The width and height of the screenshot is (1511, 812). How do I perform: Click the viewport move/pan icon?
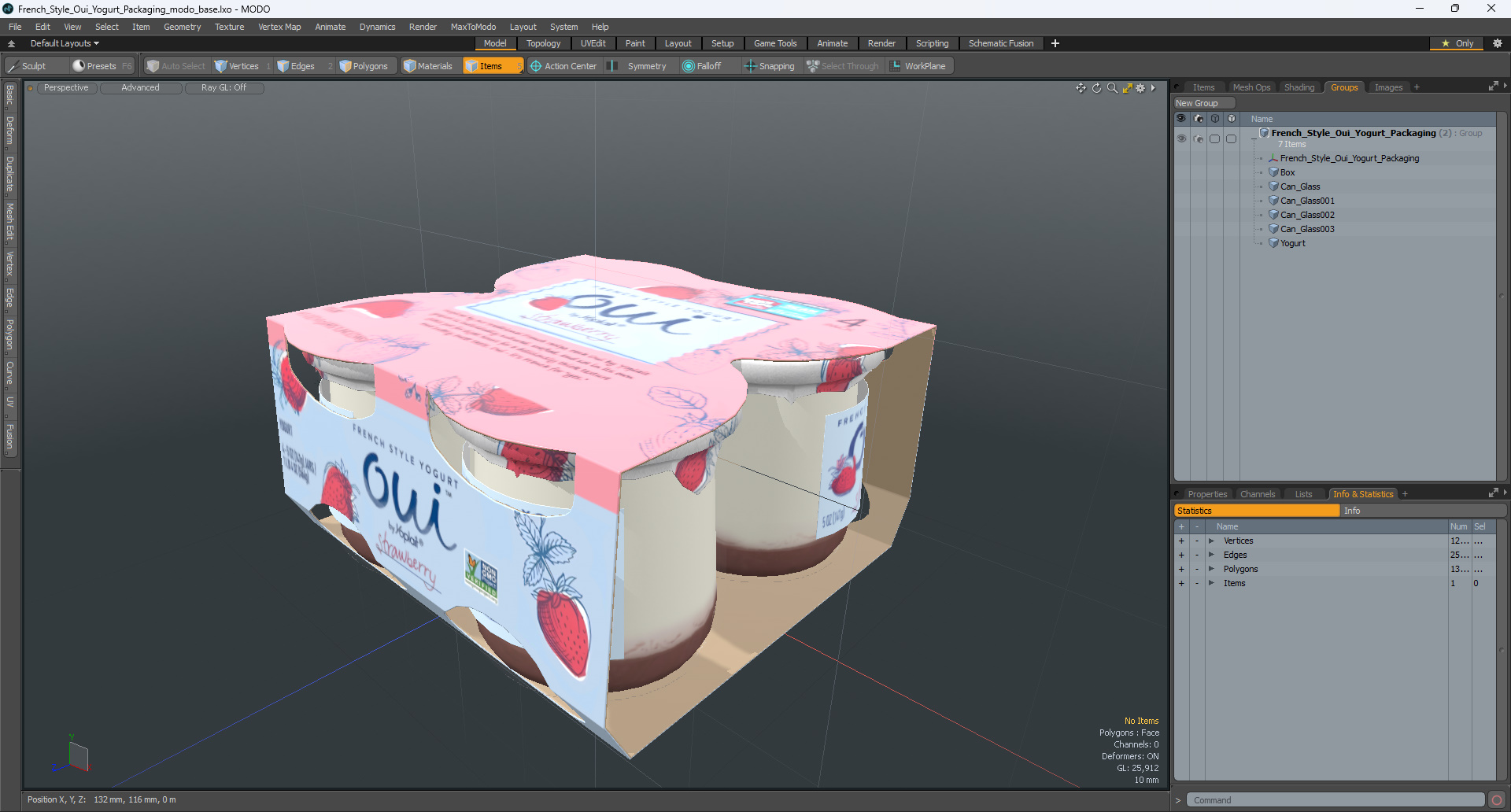1081,88
